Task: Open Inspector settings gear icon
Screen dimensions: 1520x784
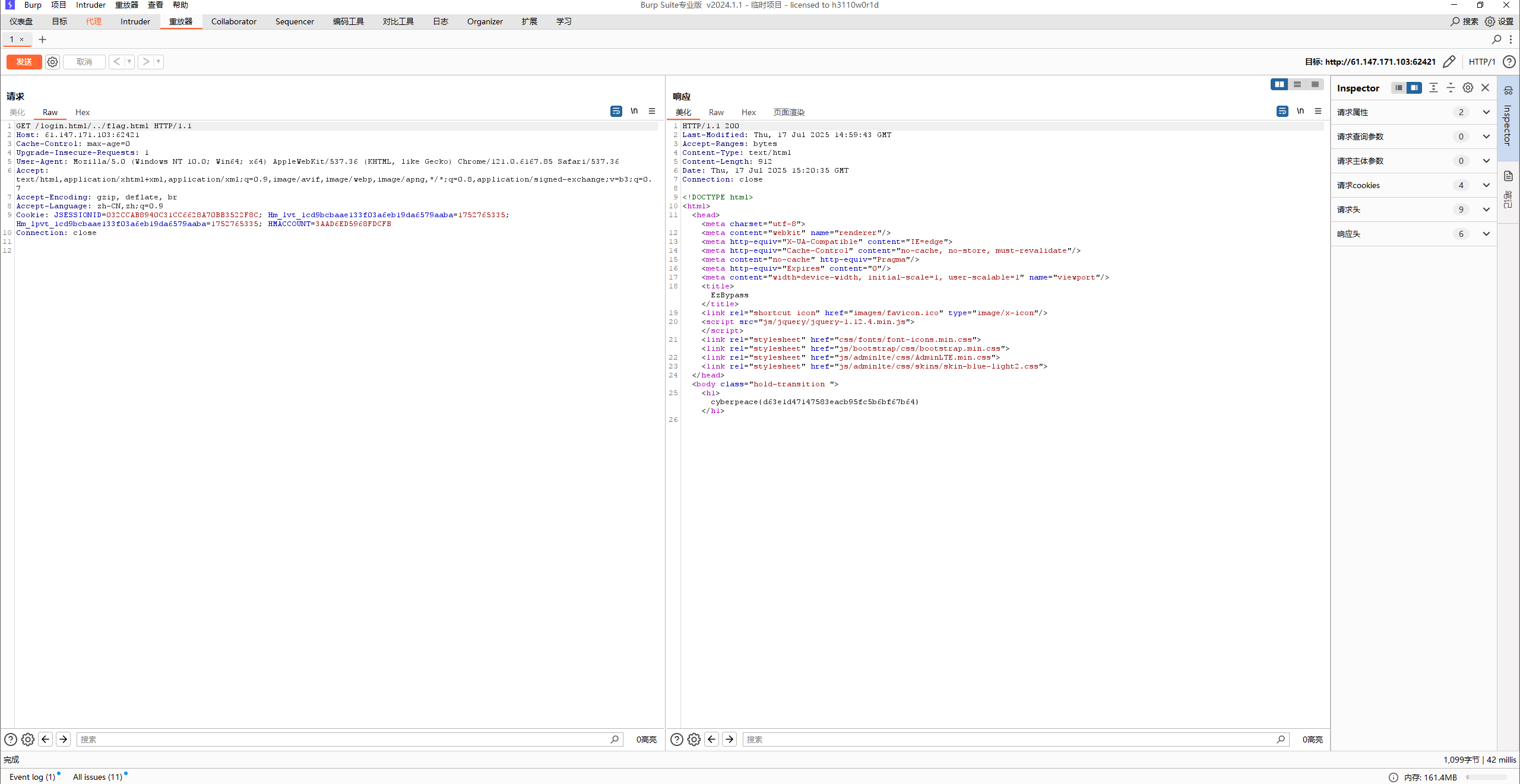Action: pos(1468,88)
